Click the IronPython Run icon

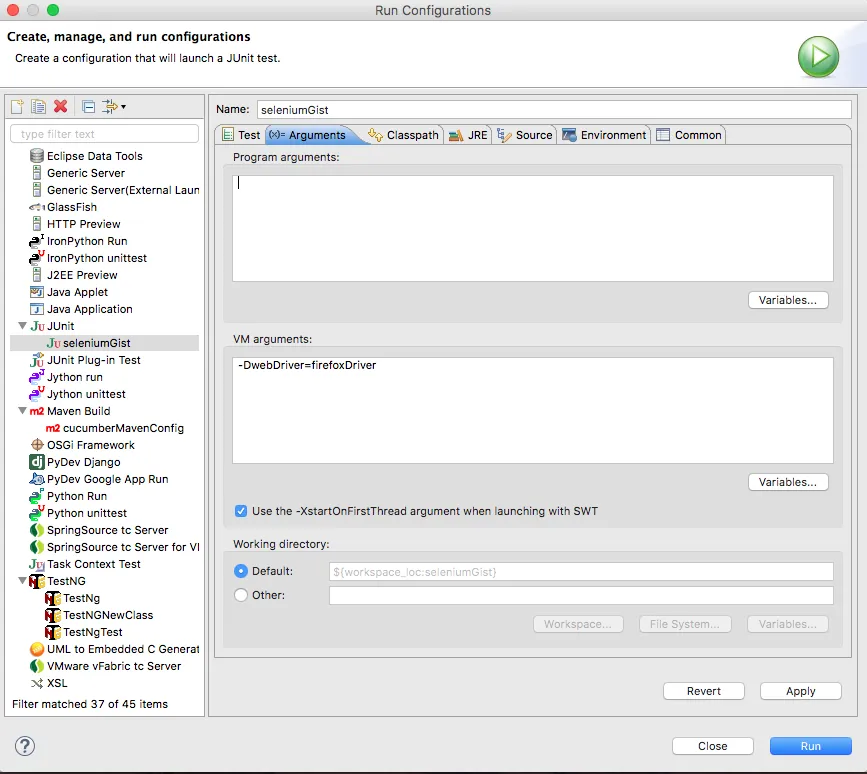[36, 241]
